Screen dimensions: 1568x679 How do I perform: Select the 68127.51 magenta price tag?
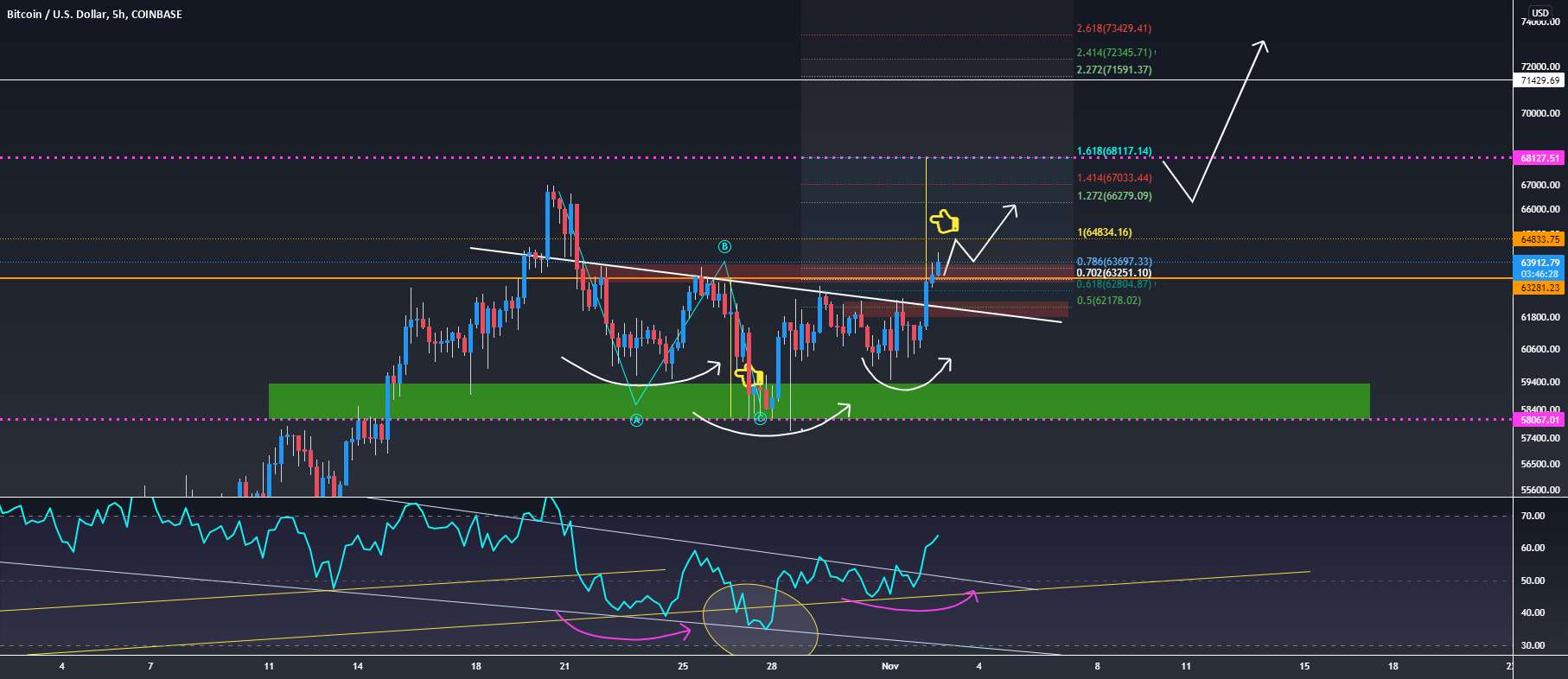coord(1540,158)
